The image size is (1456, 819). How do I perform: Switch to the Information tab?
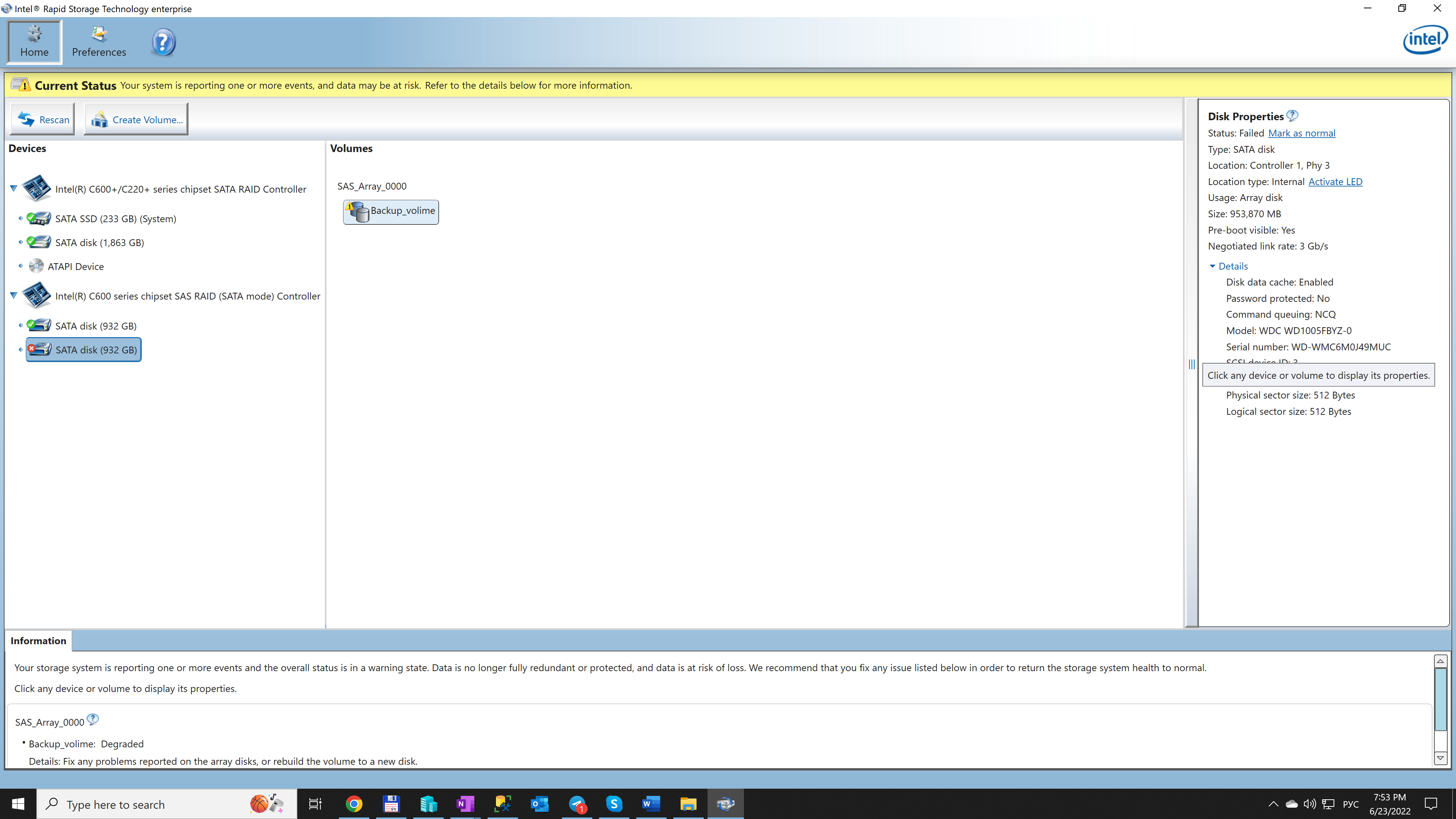tap(38, 640)
